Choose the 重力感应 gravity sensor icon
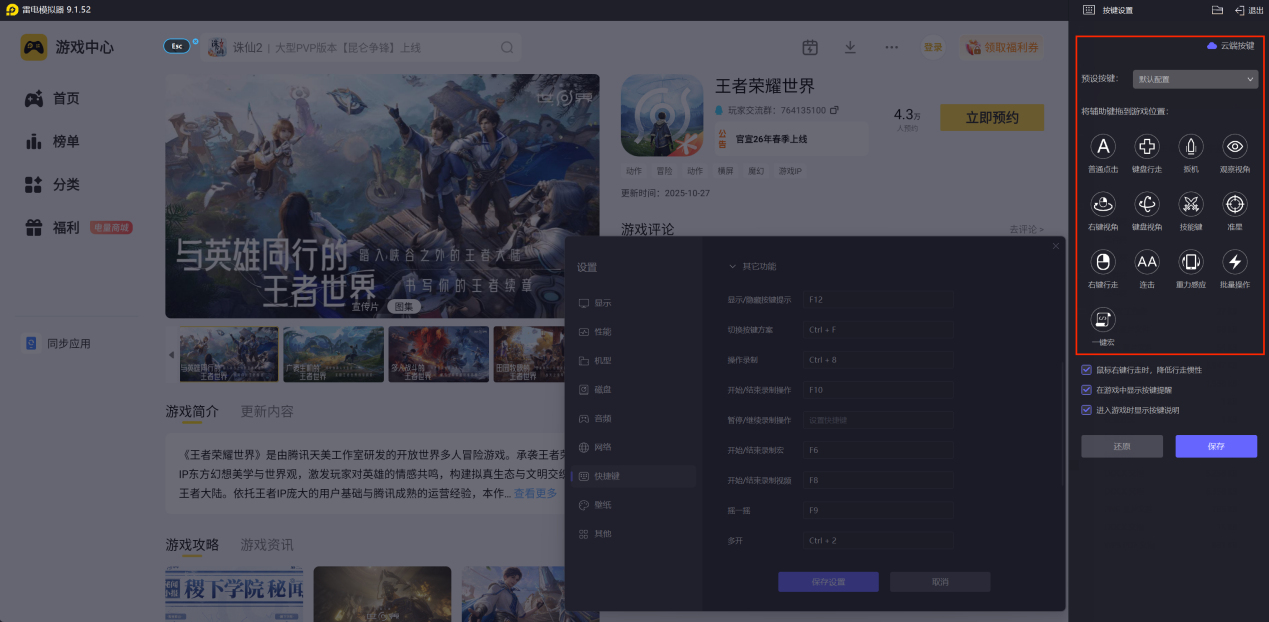Image resolution: width=1269 pixels, height=622 pixels. (1191, 262)
